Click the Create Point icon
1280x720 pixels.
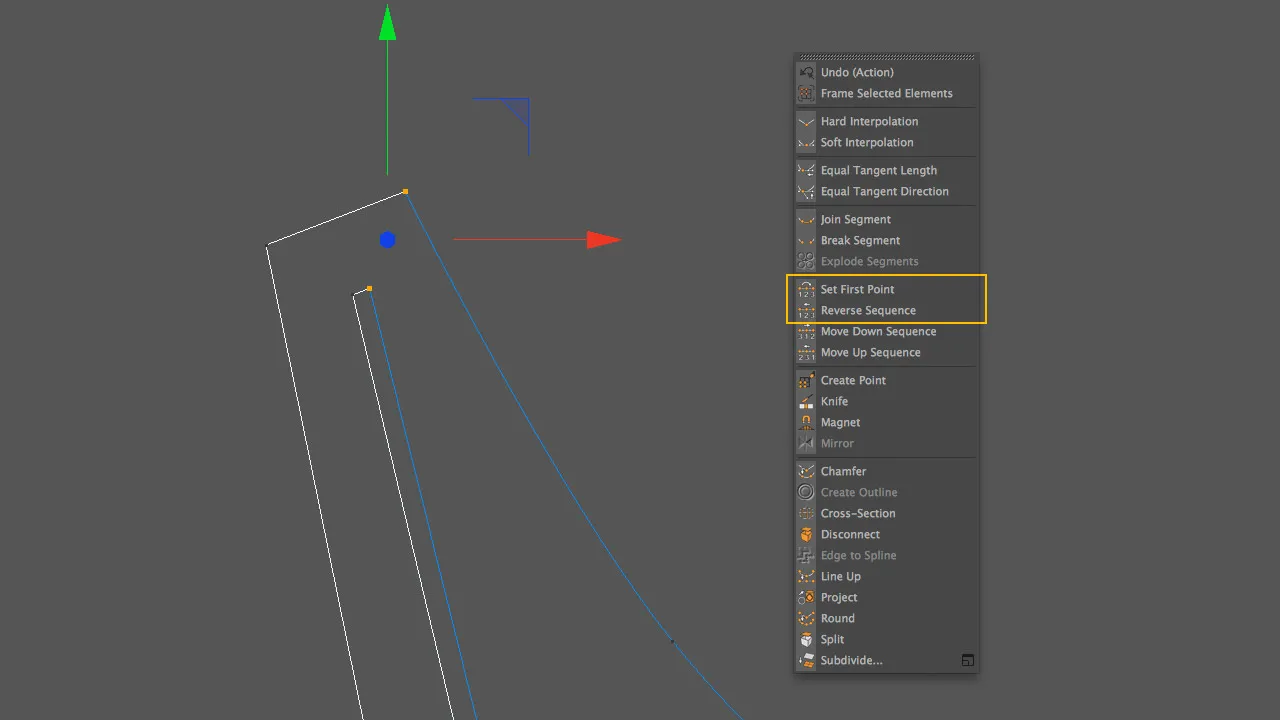click(806, 380)
